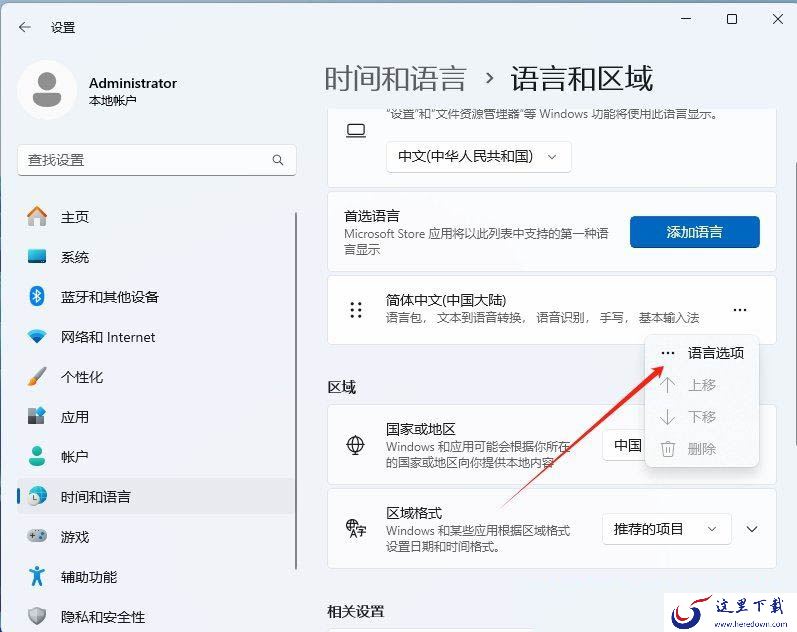Open 游戏 in the sidebar
The image size is (797, 632).
(x=156, y=536)
